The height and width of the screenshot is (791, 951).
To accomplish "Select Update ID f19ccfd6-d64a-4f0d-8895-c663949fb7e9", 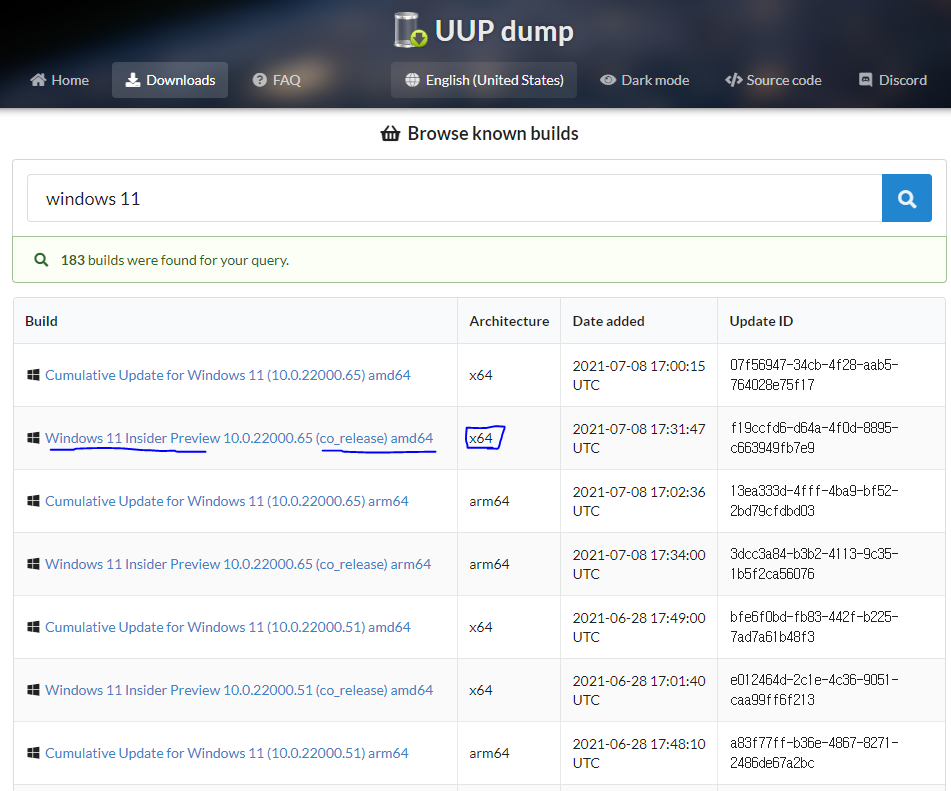I will 814,439.
